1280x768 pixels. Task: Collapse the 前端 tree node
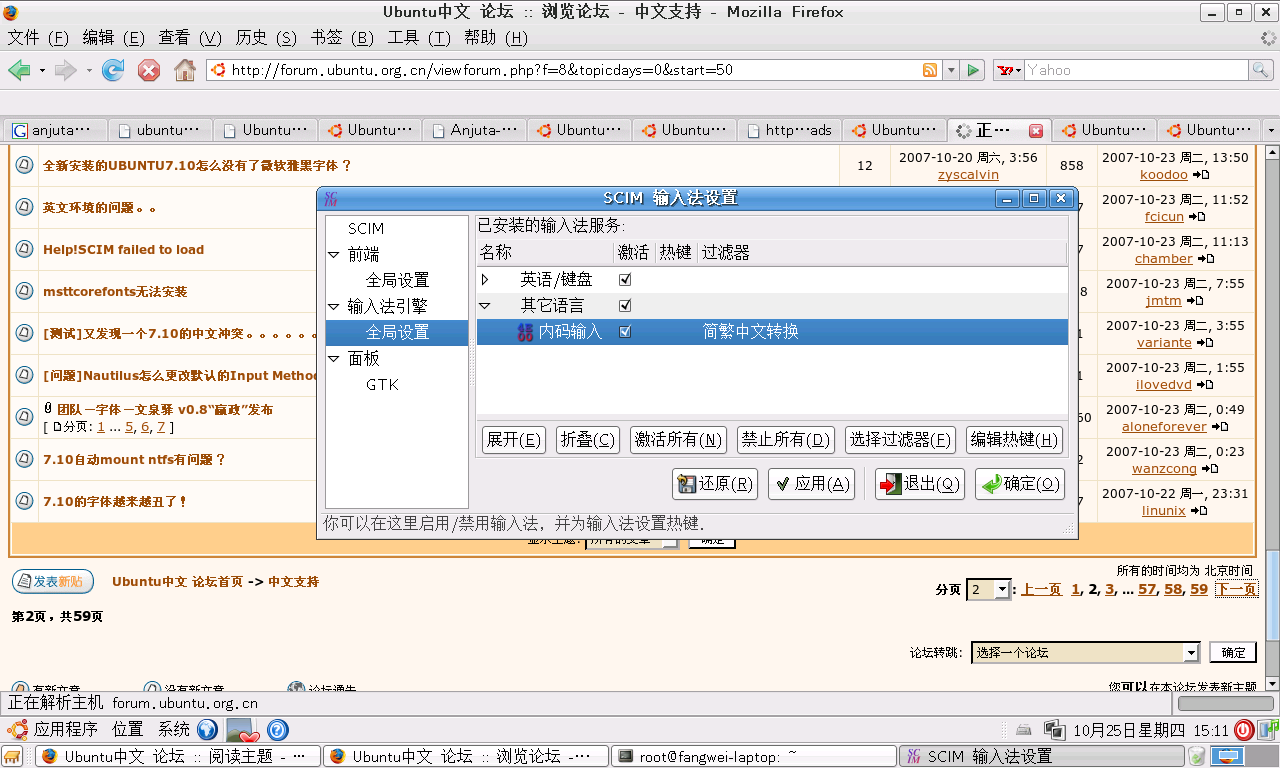(334, 255)
